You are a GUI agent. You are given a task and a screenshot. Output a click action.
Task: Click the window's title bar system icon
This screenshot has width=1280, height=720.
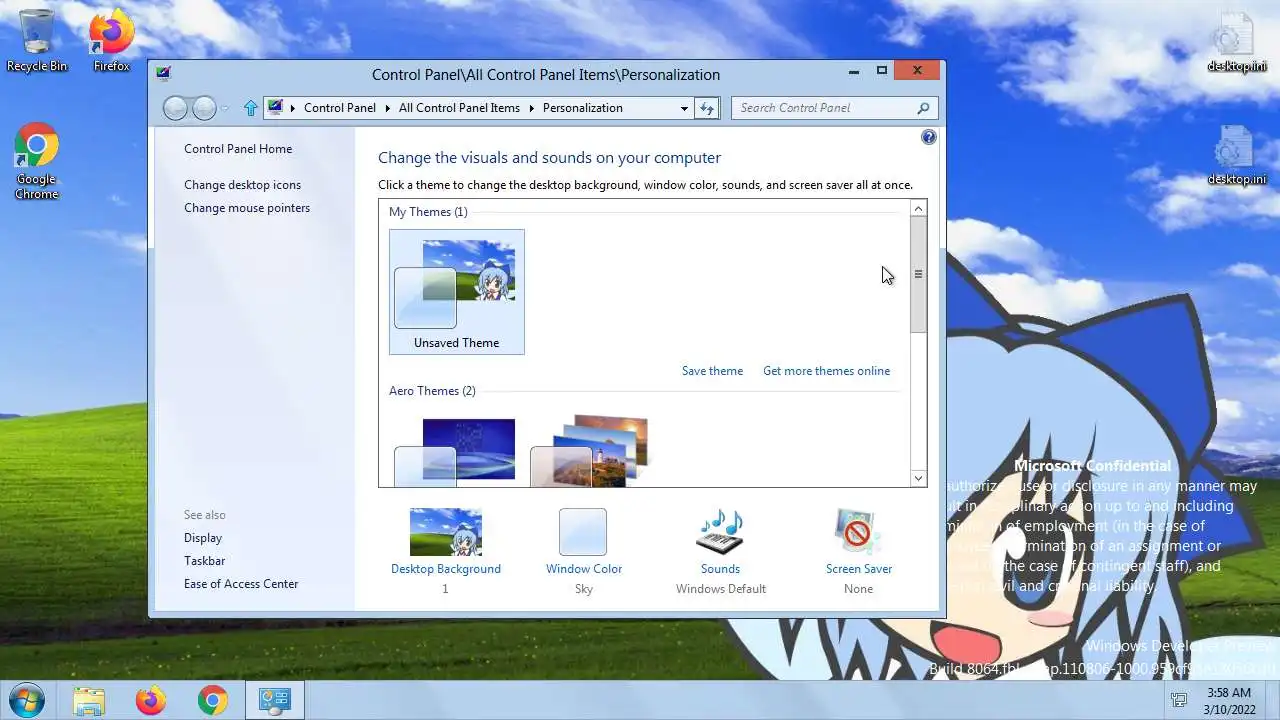163,74
